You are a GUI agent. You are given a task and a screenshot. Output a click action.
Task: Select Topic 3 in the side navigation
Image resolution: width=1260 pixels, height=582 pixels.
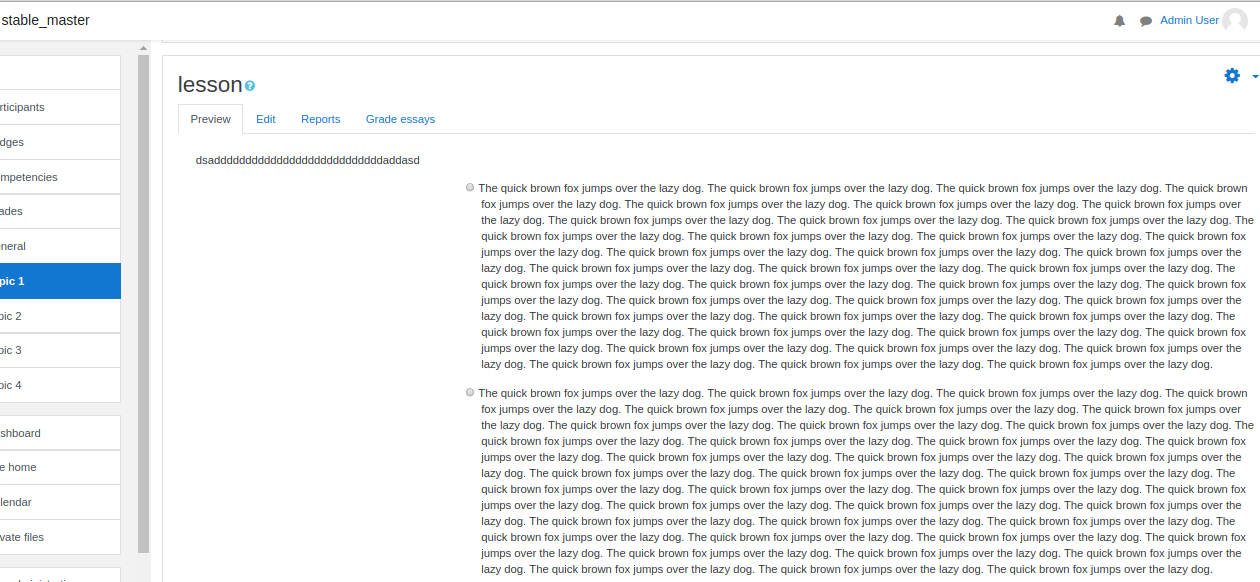[60, 350]
